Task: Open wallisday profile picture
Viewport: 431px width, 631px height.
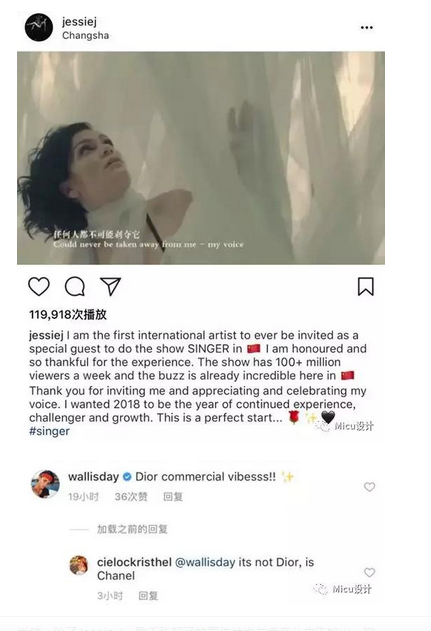Action: tap(45, 484)
